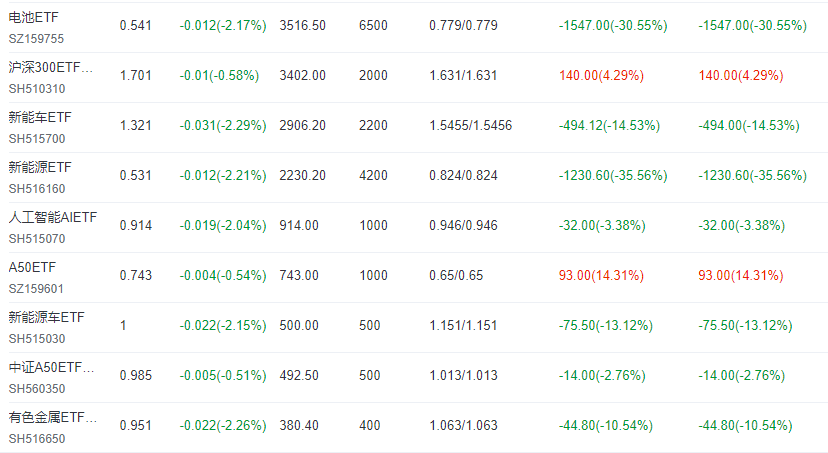Click market value 743.00
Screen dimensions: 828x453
click(x=299, y=276)
